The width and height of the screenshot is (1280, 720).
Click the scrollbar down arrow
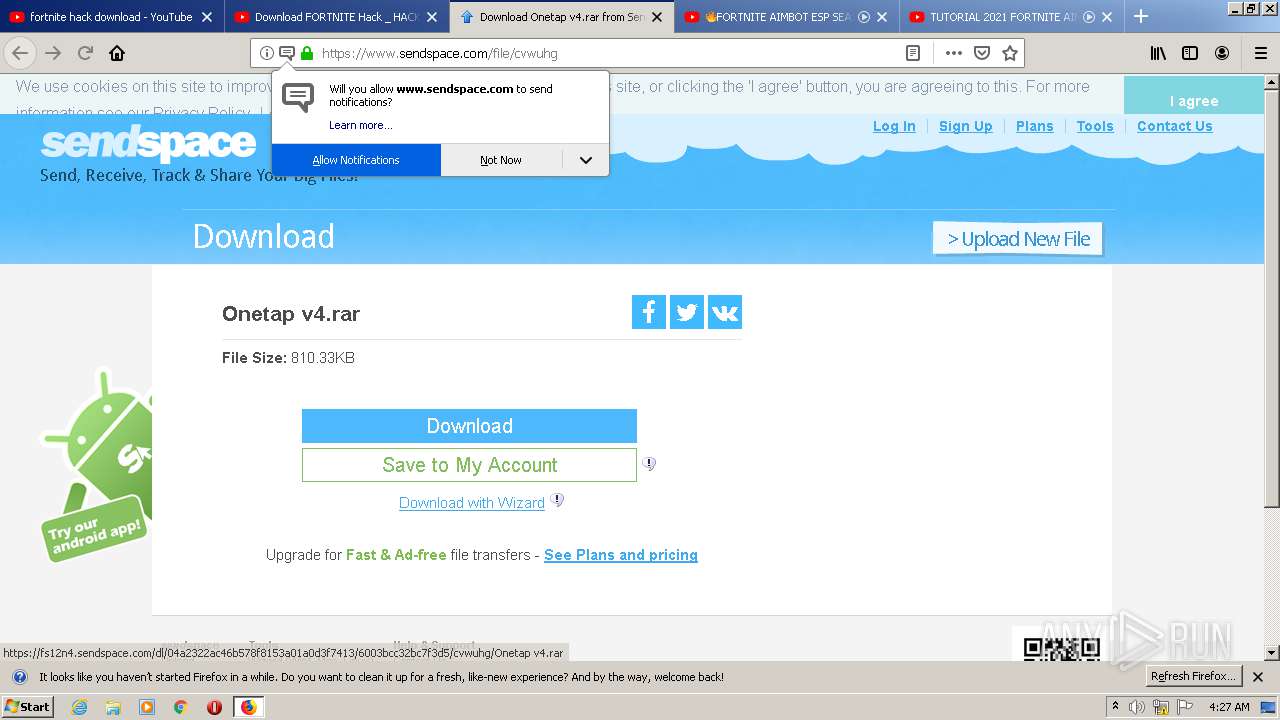[x=1272, y=653]
